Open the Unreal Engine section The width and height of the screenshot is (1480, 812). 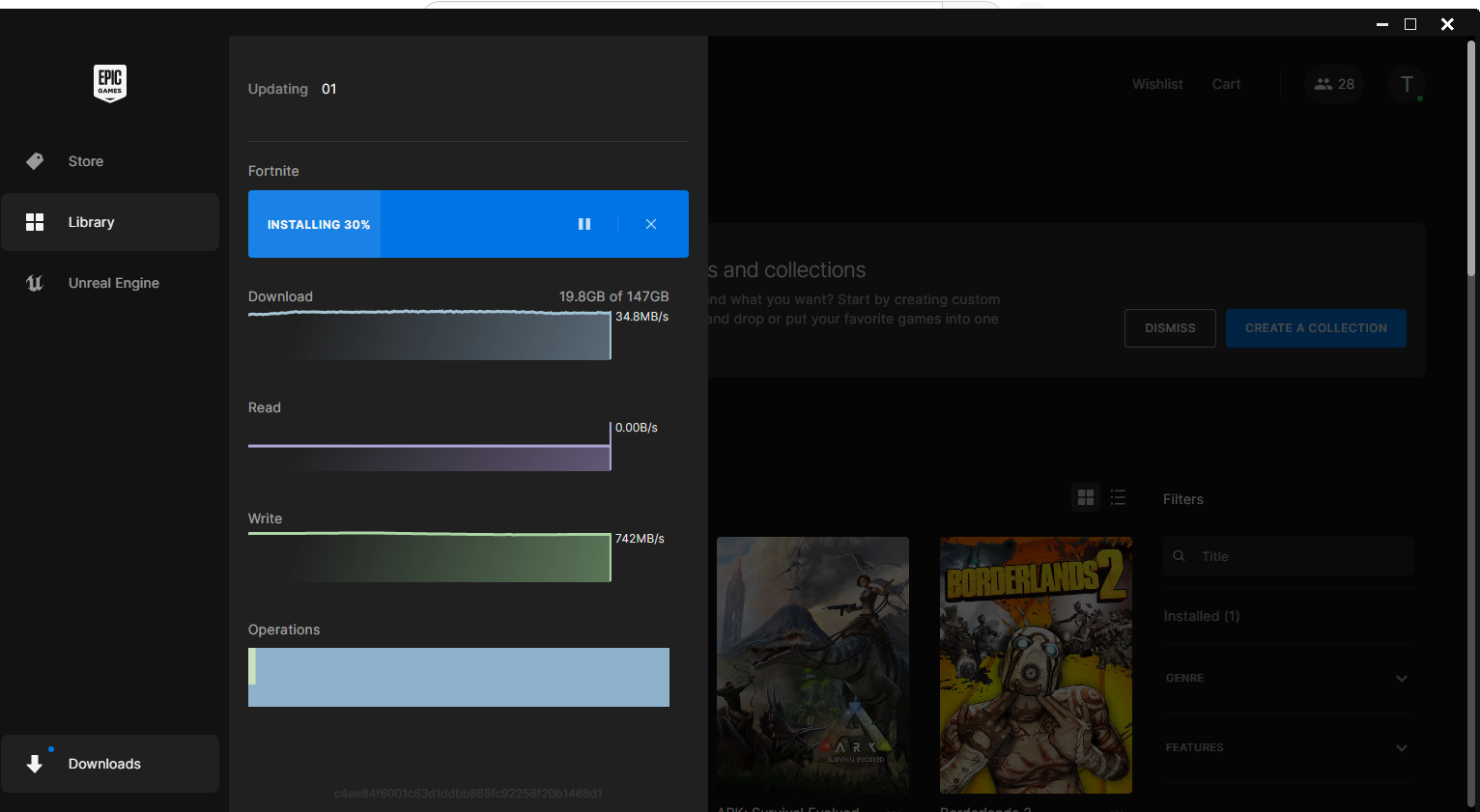point(113,283)
